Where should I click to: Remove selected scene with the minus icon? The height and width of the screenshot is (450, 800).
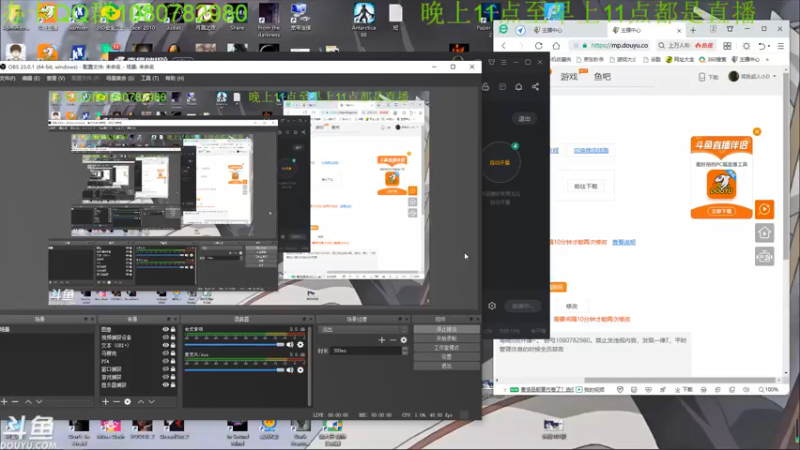(x=15, y=402)
